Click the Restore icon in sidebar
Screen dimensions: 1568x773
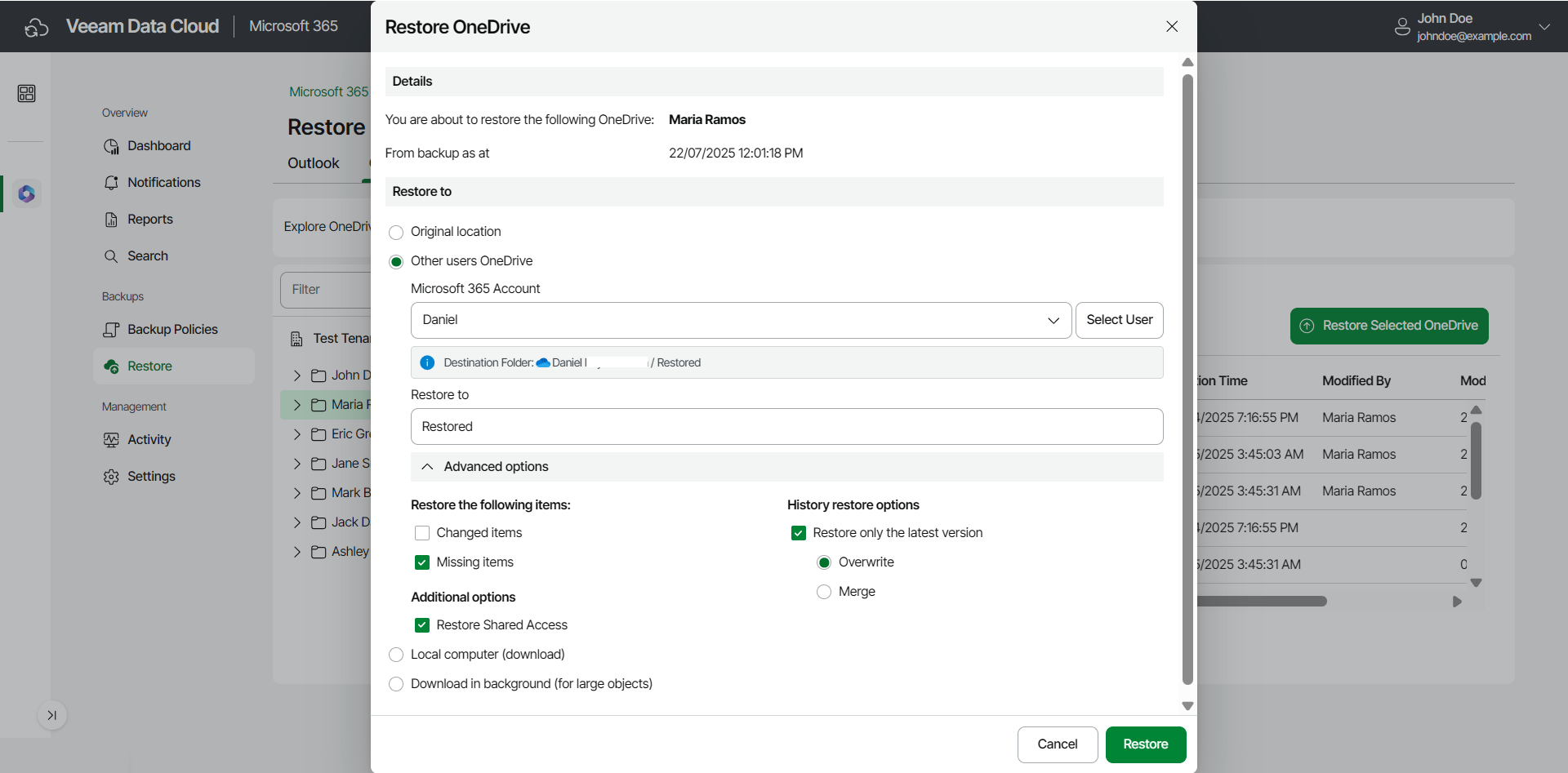point(111,367)
